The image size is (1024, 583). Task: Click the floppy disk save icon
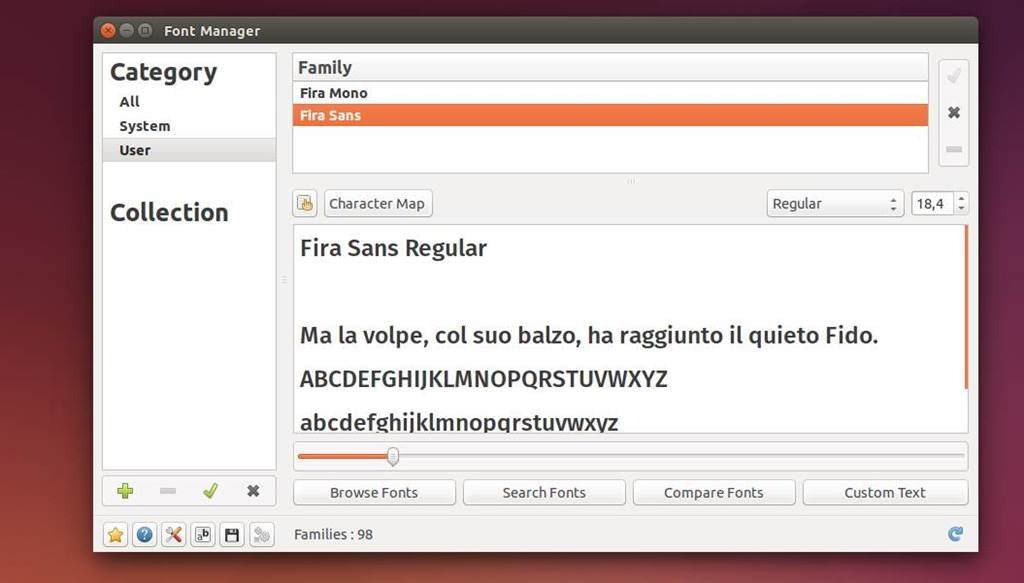click(232, 535)
